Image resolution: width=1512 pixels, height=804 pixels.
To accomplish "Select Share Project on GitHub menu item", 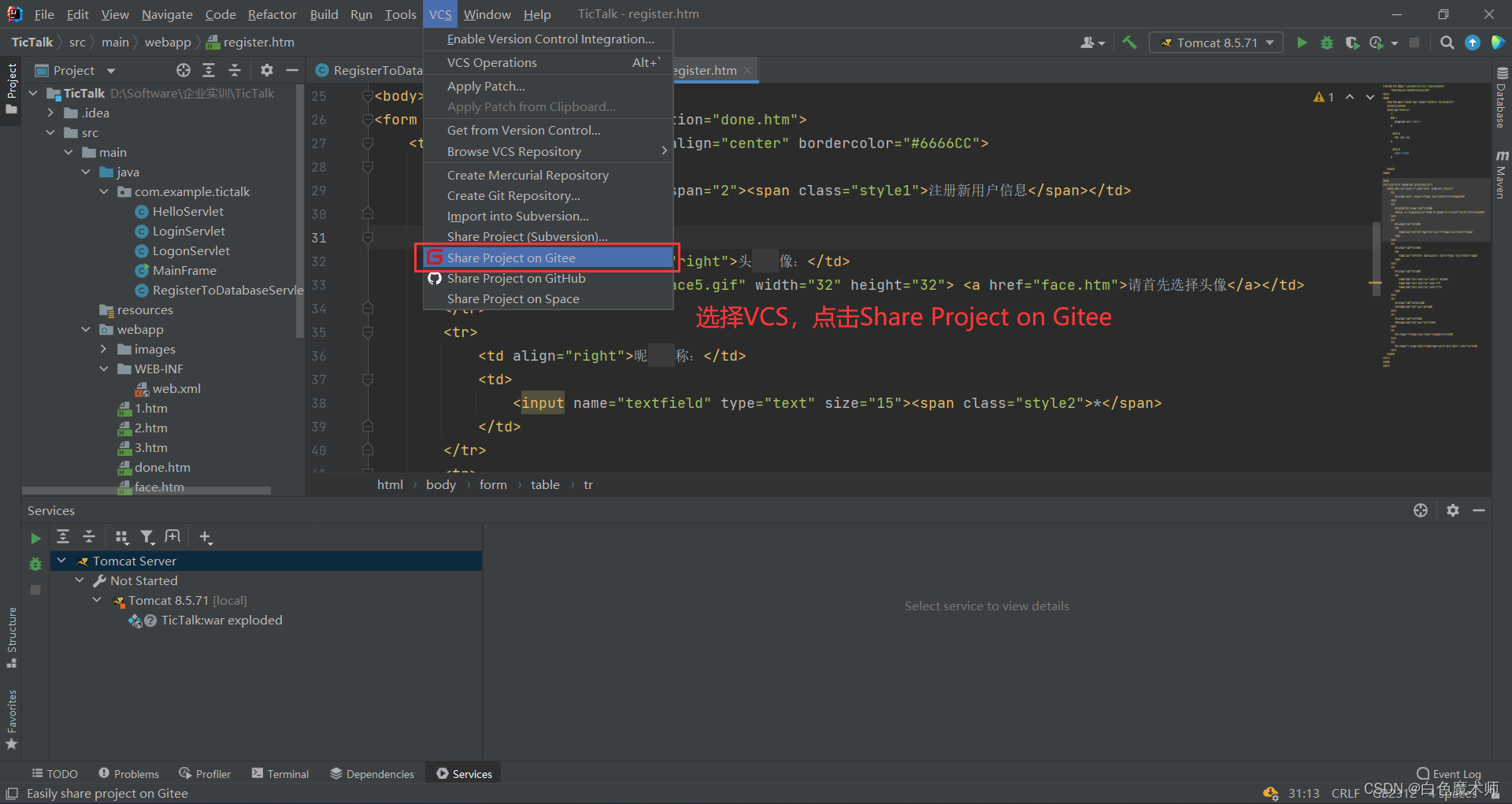I will (547, 278).
